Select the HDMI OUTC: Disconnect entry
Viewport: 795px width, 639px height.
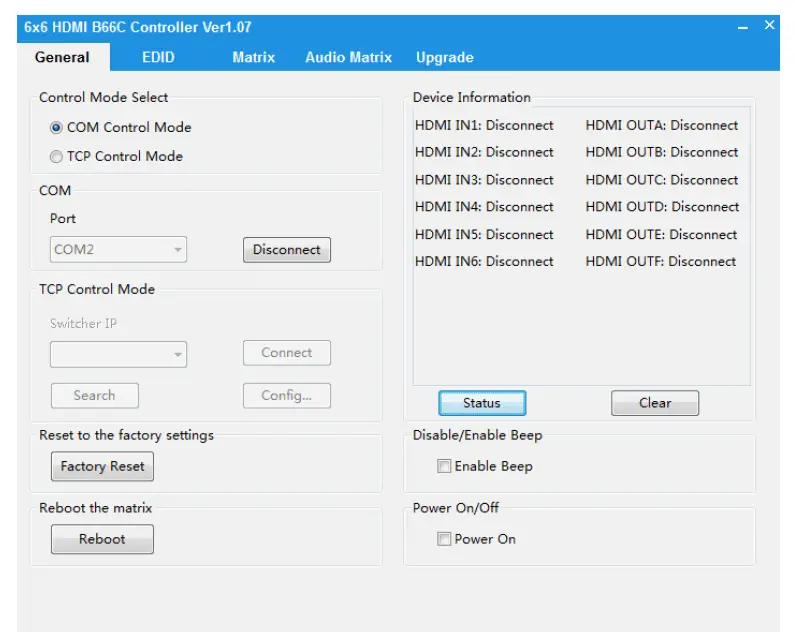click(662, 180)
